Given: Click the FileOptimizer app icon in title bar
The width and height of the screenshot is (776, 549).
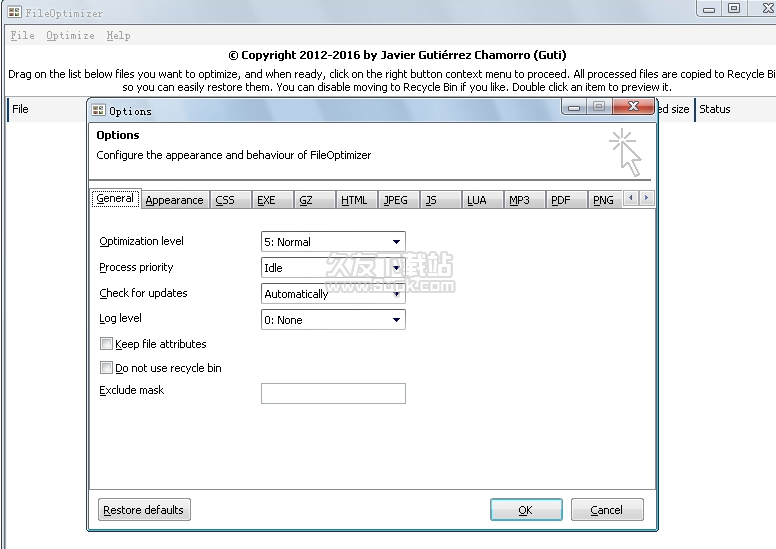Looking at the screenshot, I should [14, 12].
